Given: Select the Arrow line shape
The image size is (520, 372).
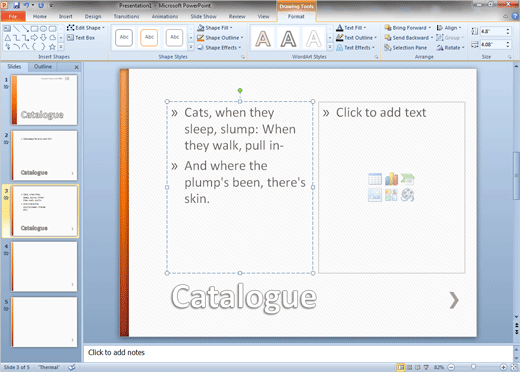Looking at the screenshot, I should pyautogui.click(x=25, y=29).
